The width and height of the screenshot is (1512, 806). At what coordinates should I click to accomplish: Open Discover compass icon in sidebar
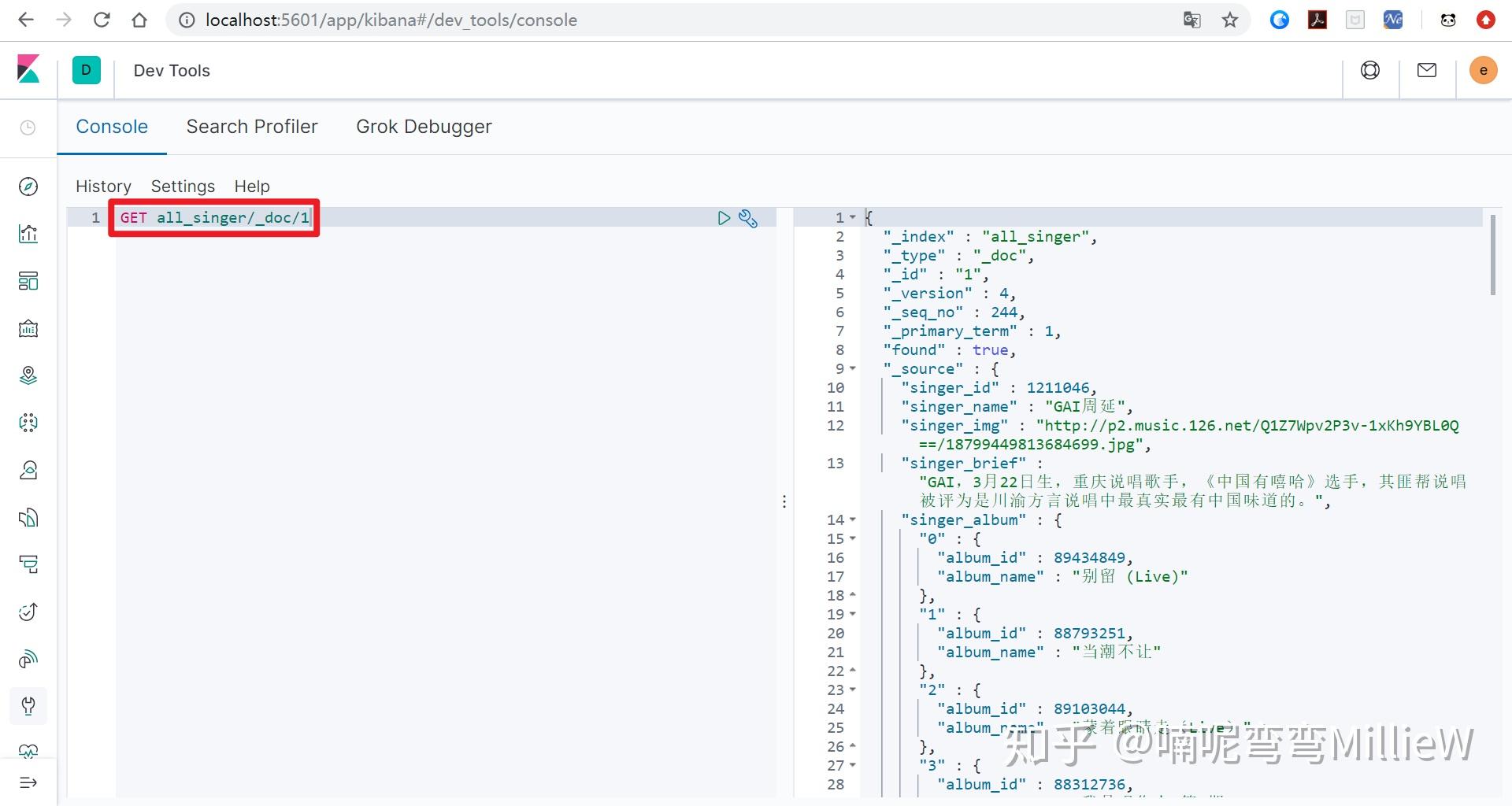pyautogui.click(x=28, y=187)
